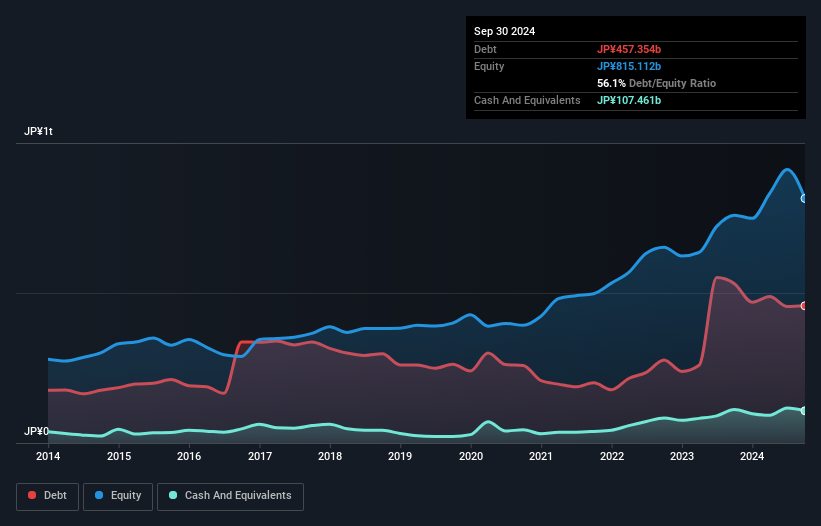Screen dimensions: 821x526
Task: Click the teal Cash legend dot
Action: (173, 495)
